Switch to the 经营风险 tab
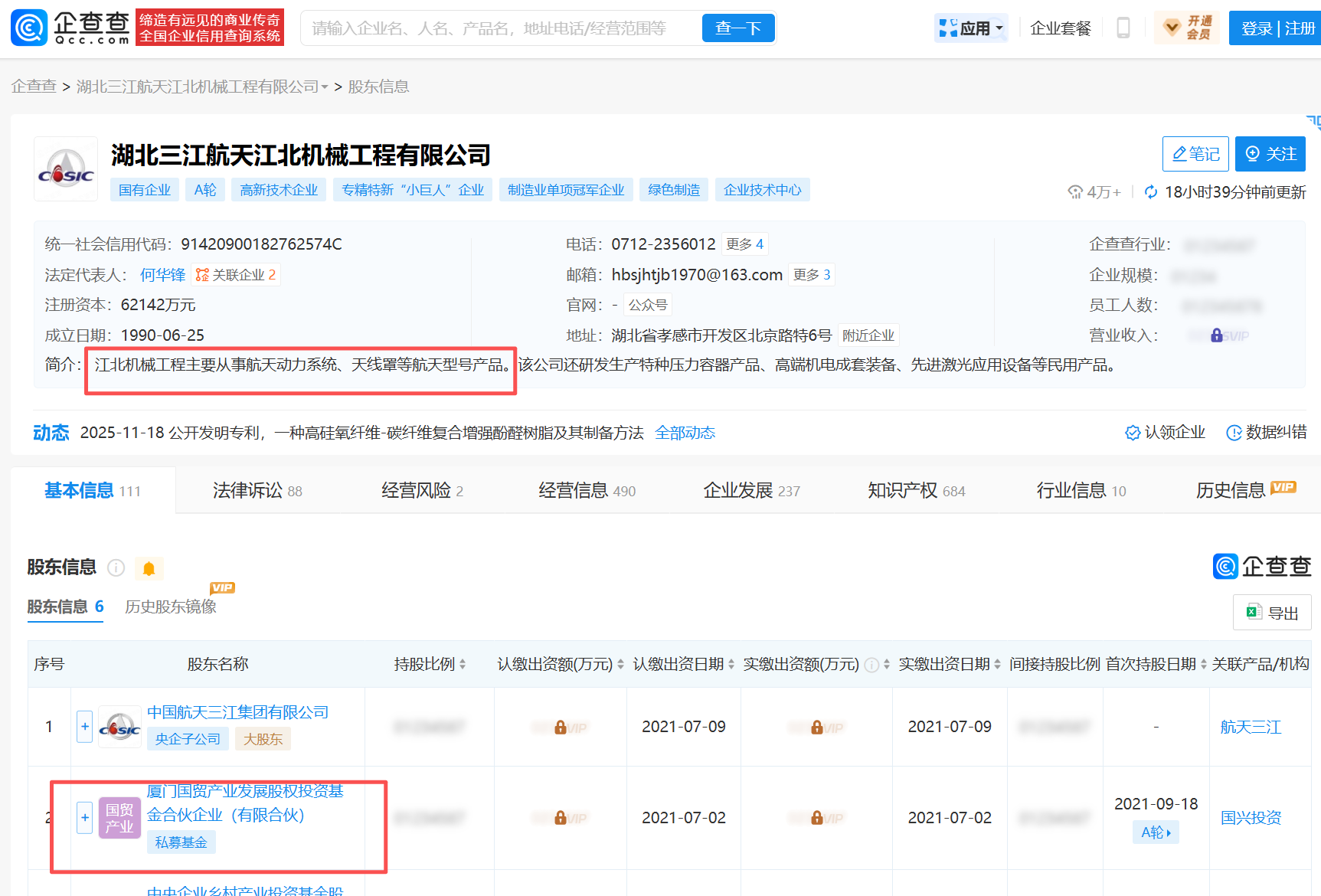 click(x=422, y=490)
